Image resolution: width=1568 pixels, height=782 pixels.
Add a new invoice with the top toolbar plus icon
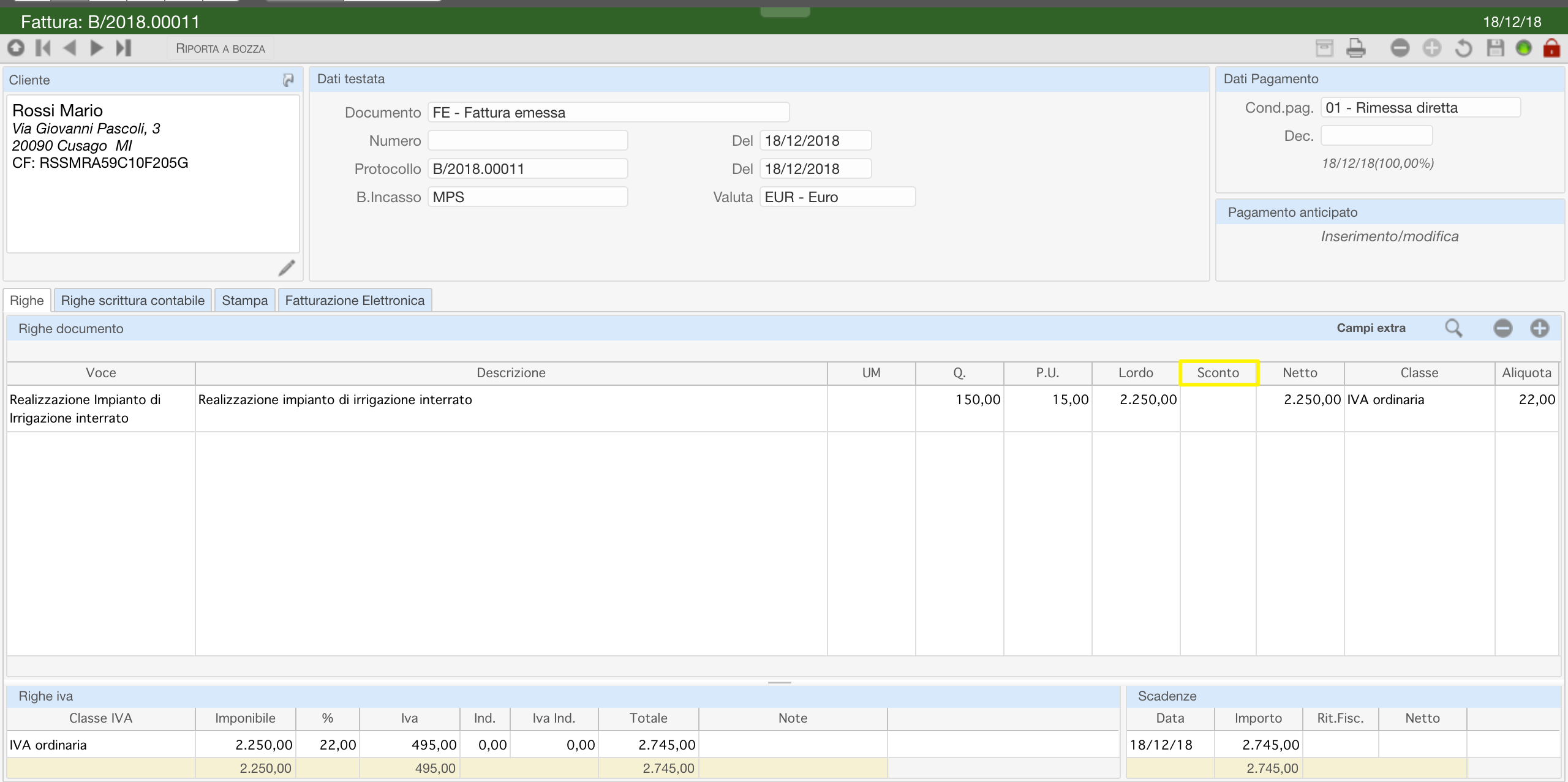(x=1431, y=48)
